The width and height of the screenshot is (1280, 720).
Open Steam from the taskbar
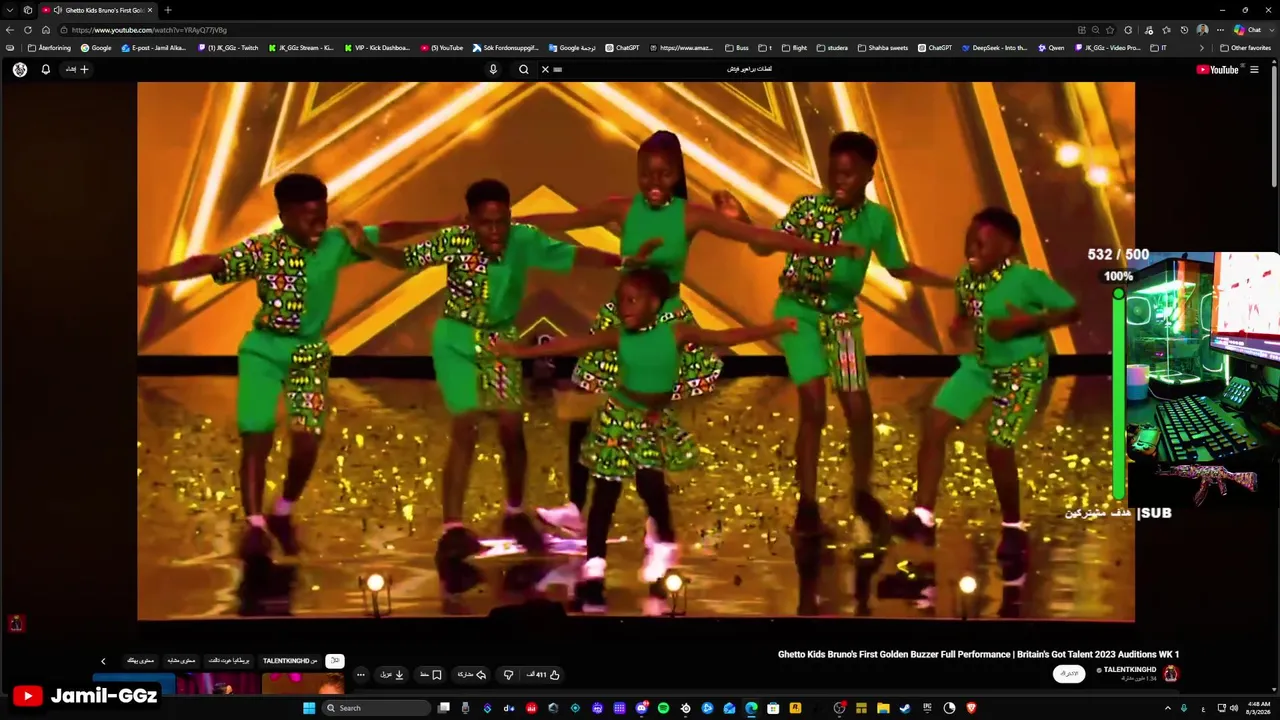point(905,708)
